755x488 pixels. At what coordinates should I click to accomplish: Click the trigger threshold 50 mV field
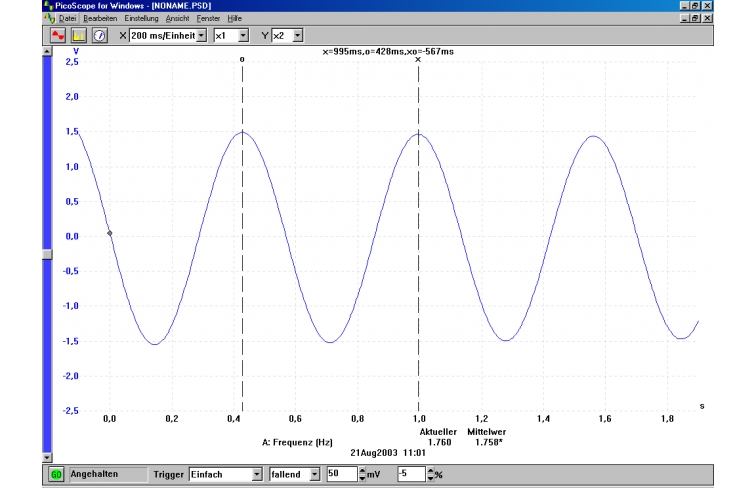click(x=342, y=474)
